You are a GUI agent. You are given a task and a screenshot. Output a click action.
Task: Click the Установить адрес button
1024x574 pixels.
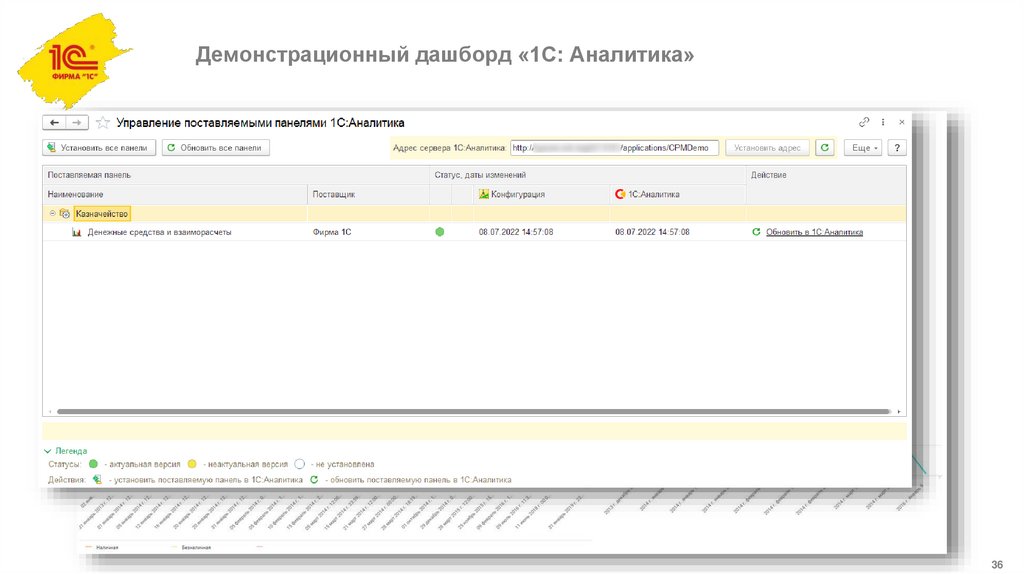(767, 148)
